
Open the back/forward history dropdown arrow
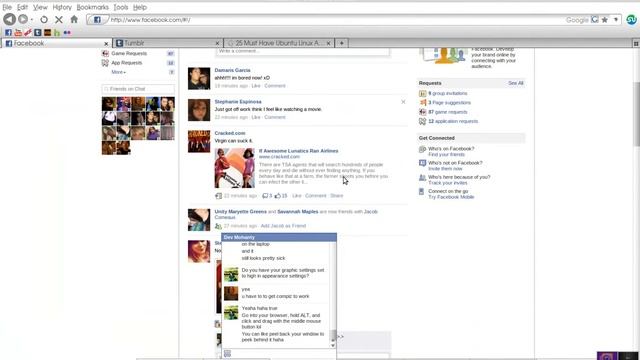pyautogui.click(x=32, y=20)
